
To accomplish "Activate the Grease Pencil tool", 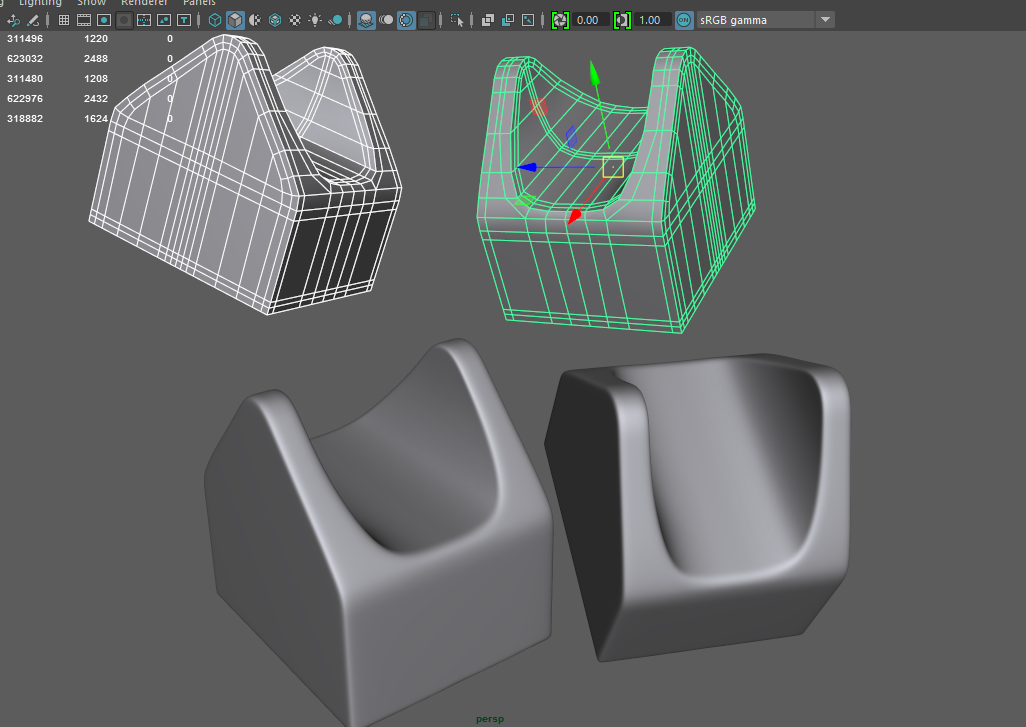I will [x=33, y=20].
